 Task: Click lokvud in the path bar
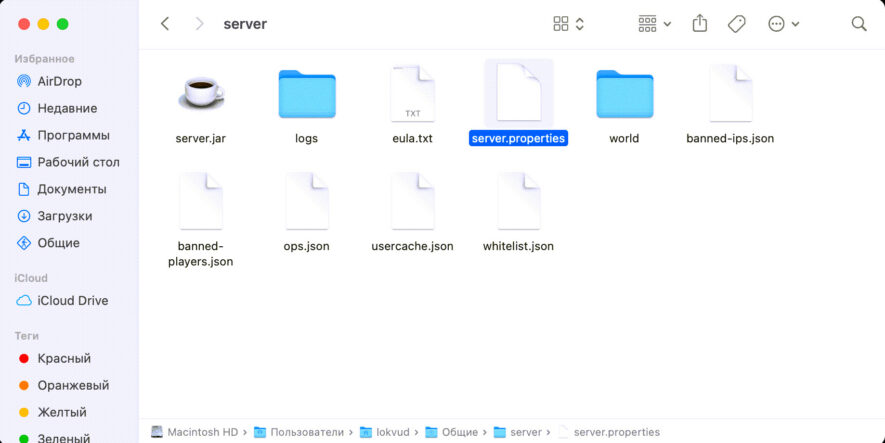coord(387,432)
